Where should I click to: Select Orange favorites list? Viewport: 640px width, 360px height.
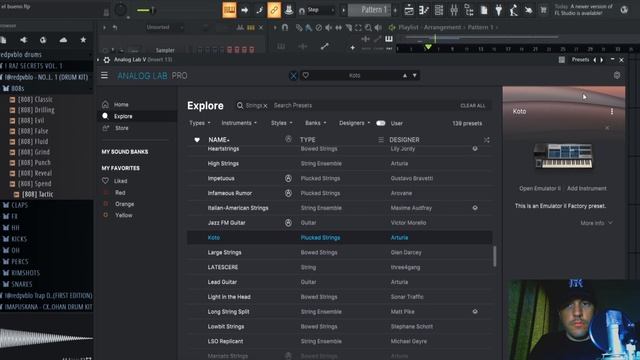124,204
